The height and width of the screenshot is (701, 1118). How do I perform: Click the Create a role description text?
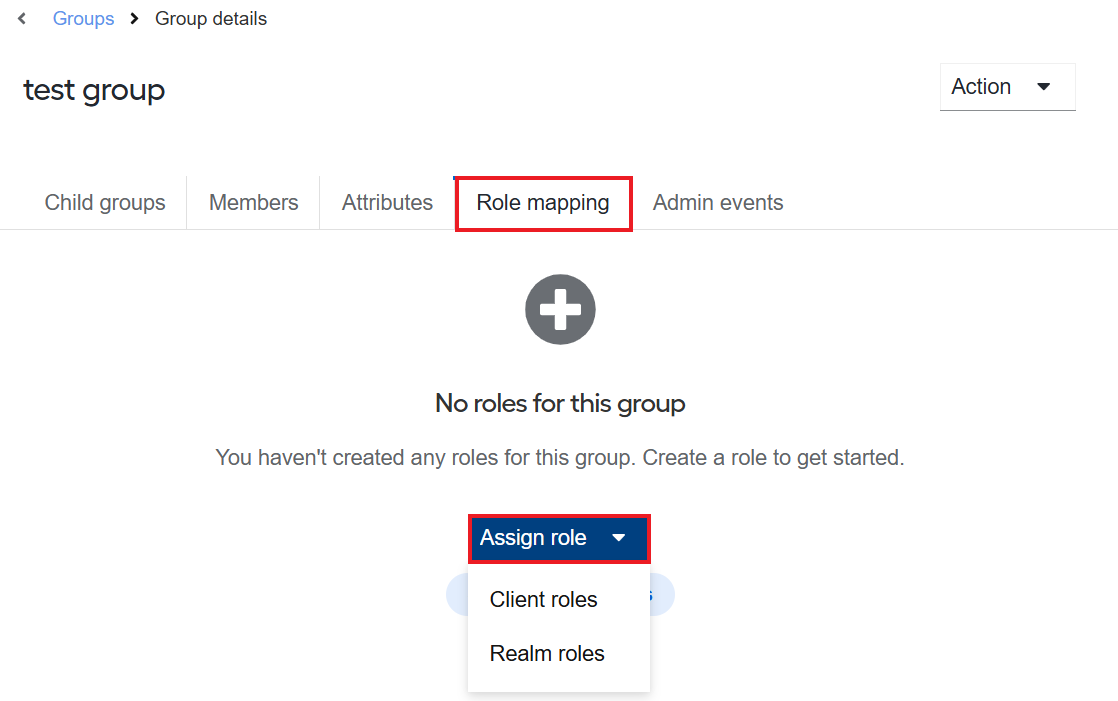pyautogui.click(x=560, y=457)
